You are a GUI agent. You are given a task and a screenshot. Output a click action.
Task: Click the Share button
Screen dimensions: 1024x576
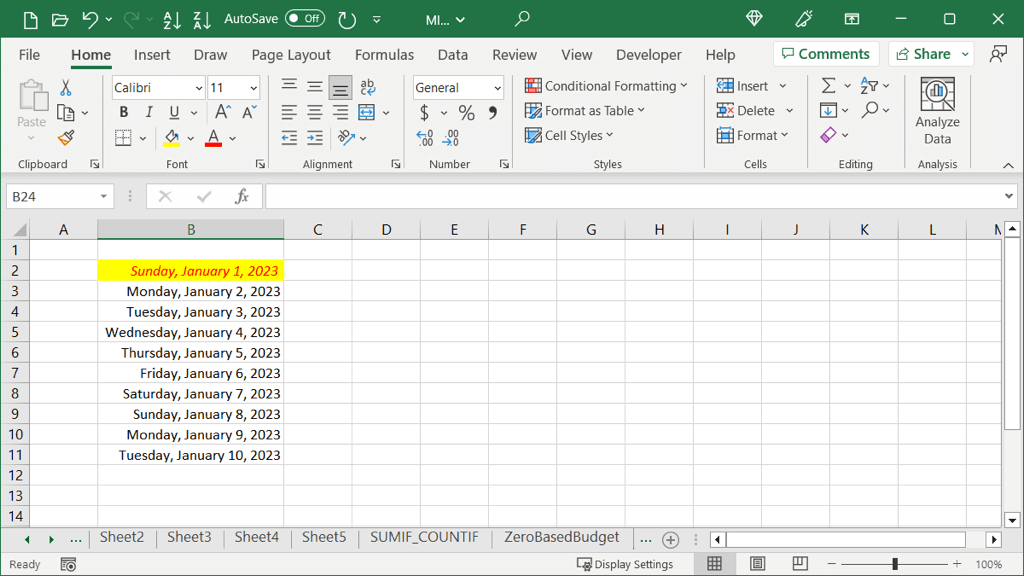[922, 54]
